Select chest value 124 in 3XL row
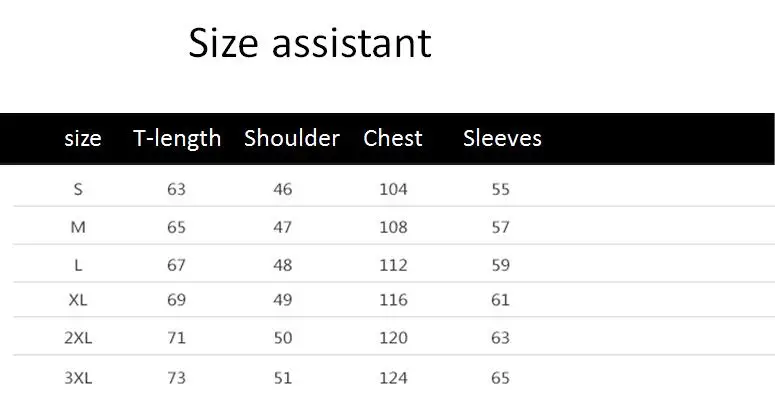775x405 pixels. [x=393, y=378]
